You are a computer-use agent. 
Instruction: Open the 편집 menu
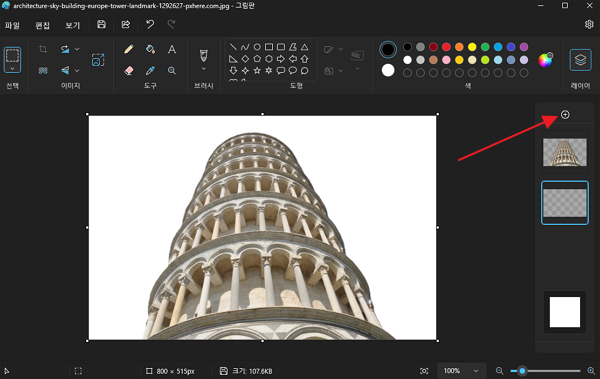point(42,25)
